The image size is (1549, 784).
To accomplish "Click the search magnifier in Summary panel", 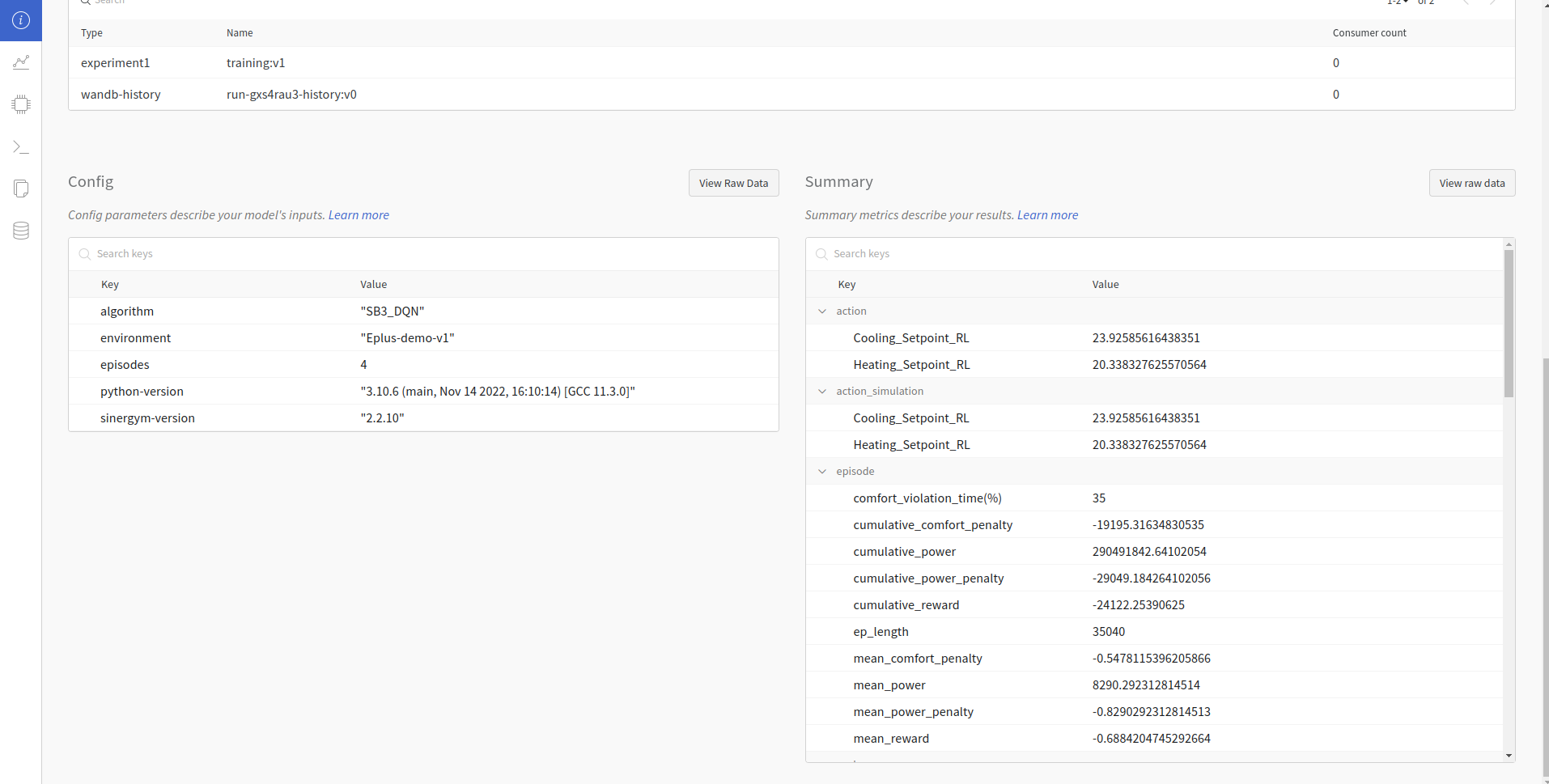I will pyautogui.click(x=821, y=254).
